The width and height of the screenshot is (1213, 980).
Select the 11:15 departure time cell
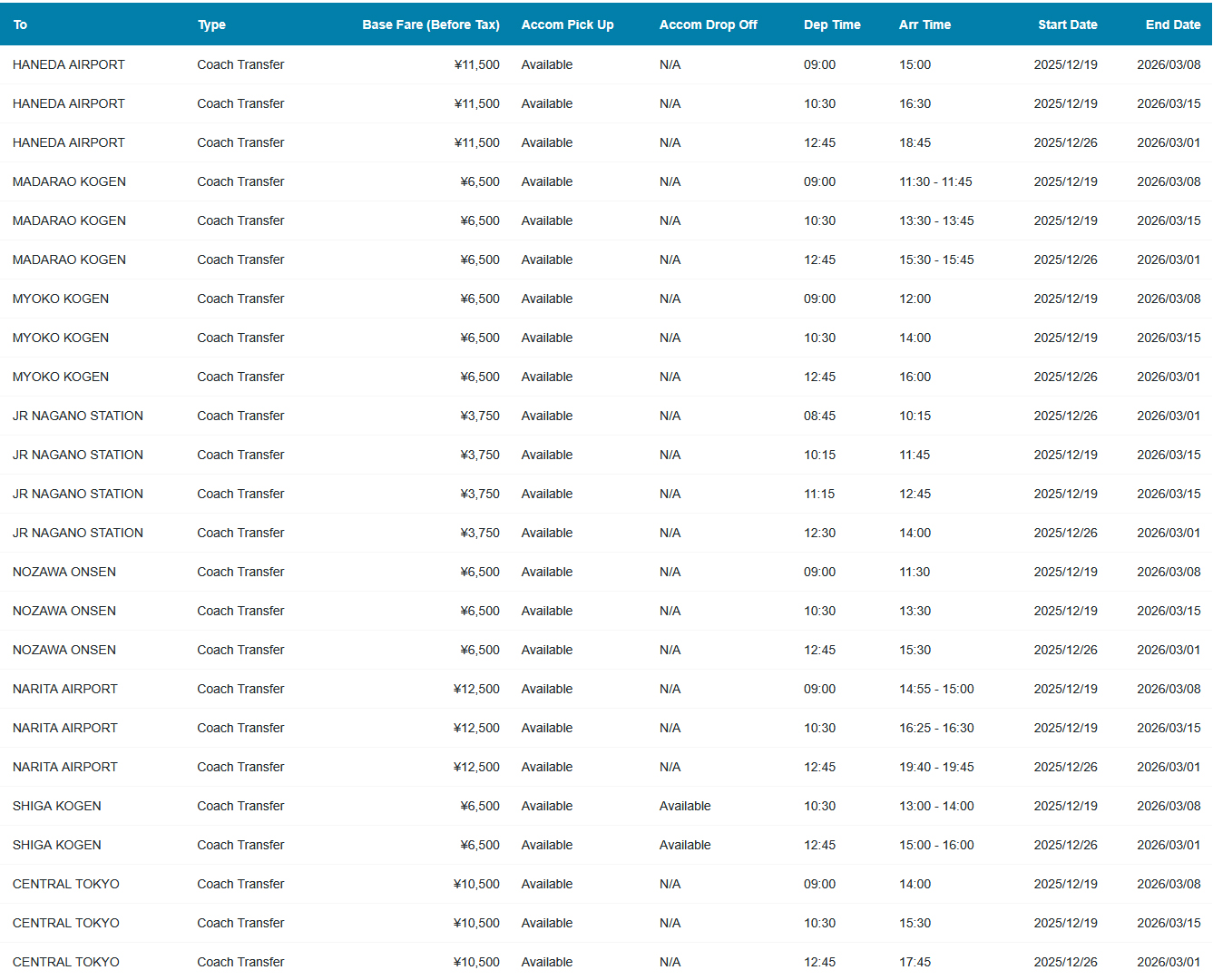819,494
